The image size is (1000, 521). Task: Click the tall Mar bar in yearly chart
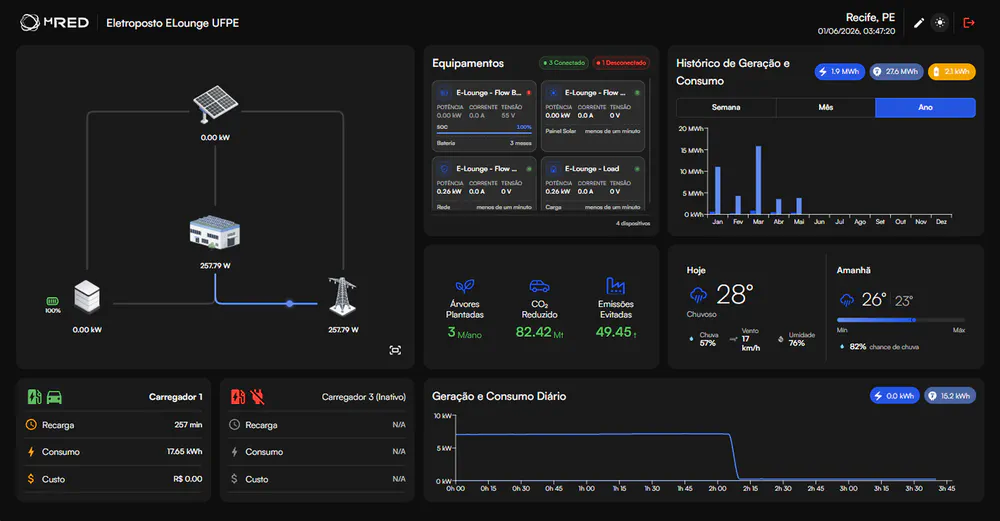click(758, 180)
